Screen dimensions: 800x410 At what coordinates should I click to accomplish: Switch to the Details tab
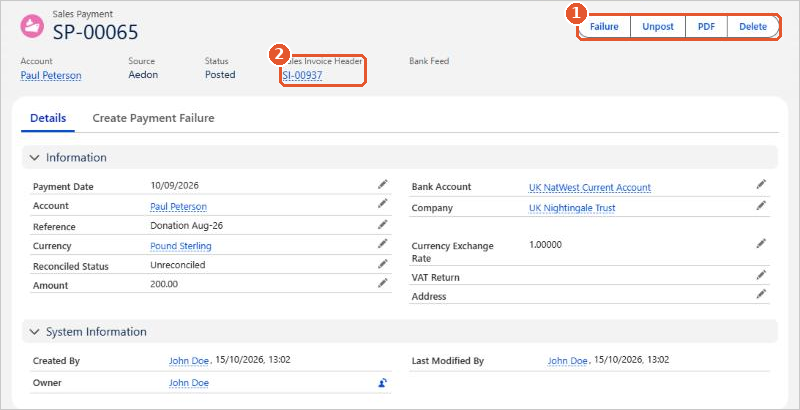tap(48, 118)
